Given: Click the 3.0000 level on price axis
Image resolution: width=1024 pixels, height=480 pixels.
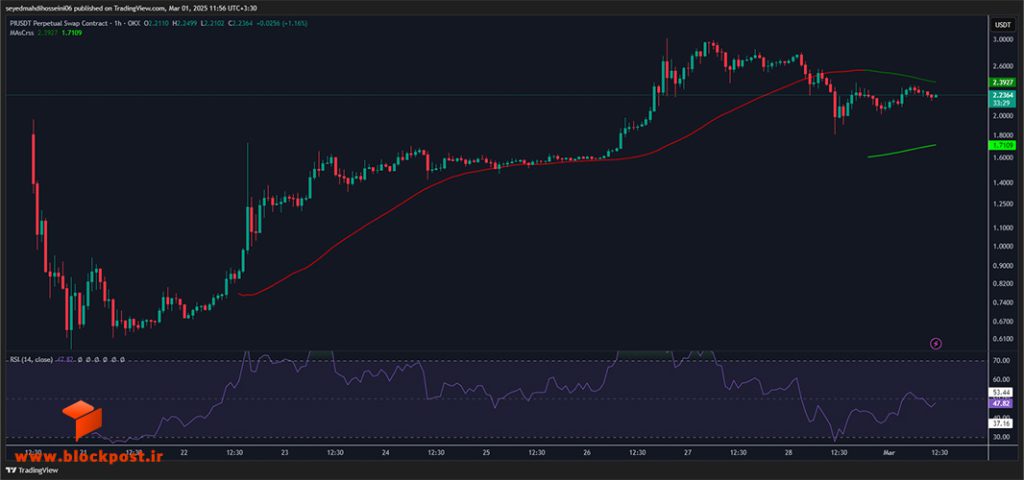Looking at the screenshot, I should pos(1002,40).
